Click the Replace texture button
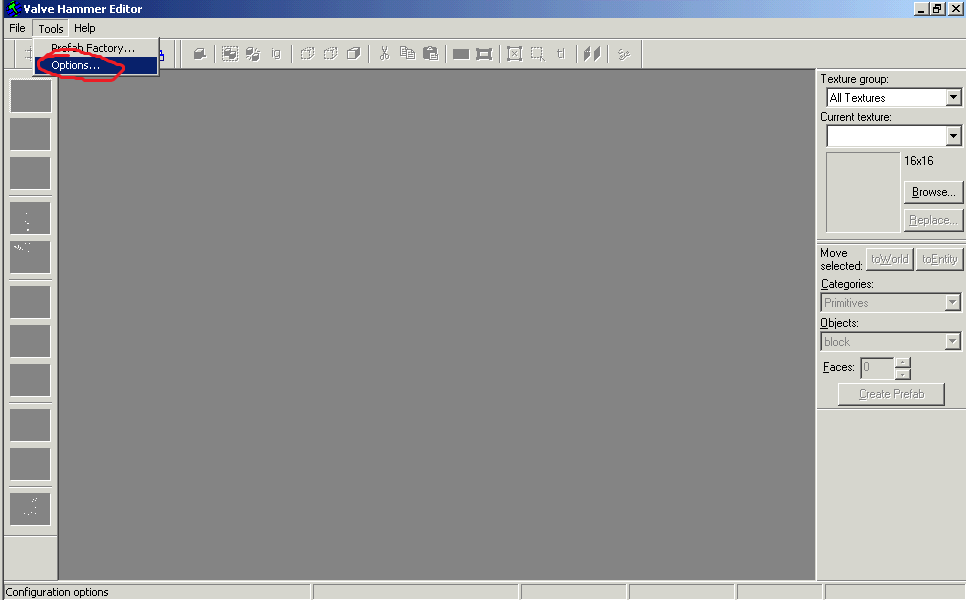Viewport: 966px width, 600px height. (x=933, y=221)
